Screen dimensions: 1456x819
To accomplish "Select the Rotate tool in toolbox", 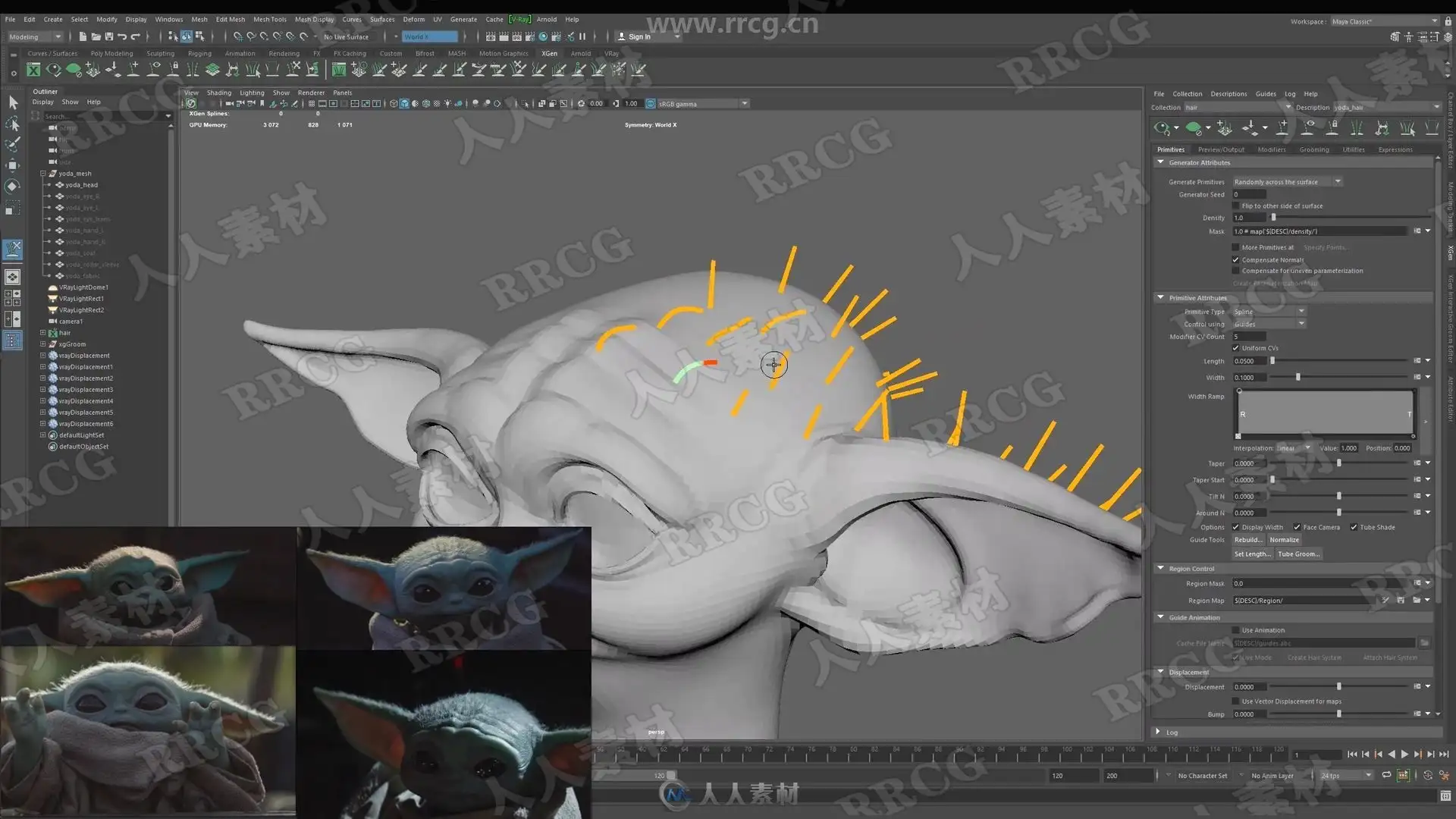I will pyautogui.click(x=13, y=186).
